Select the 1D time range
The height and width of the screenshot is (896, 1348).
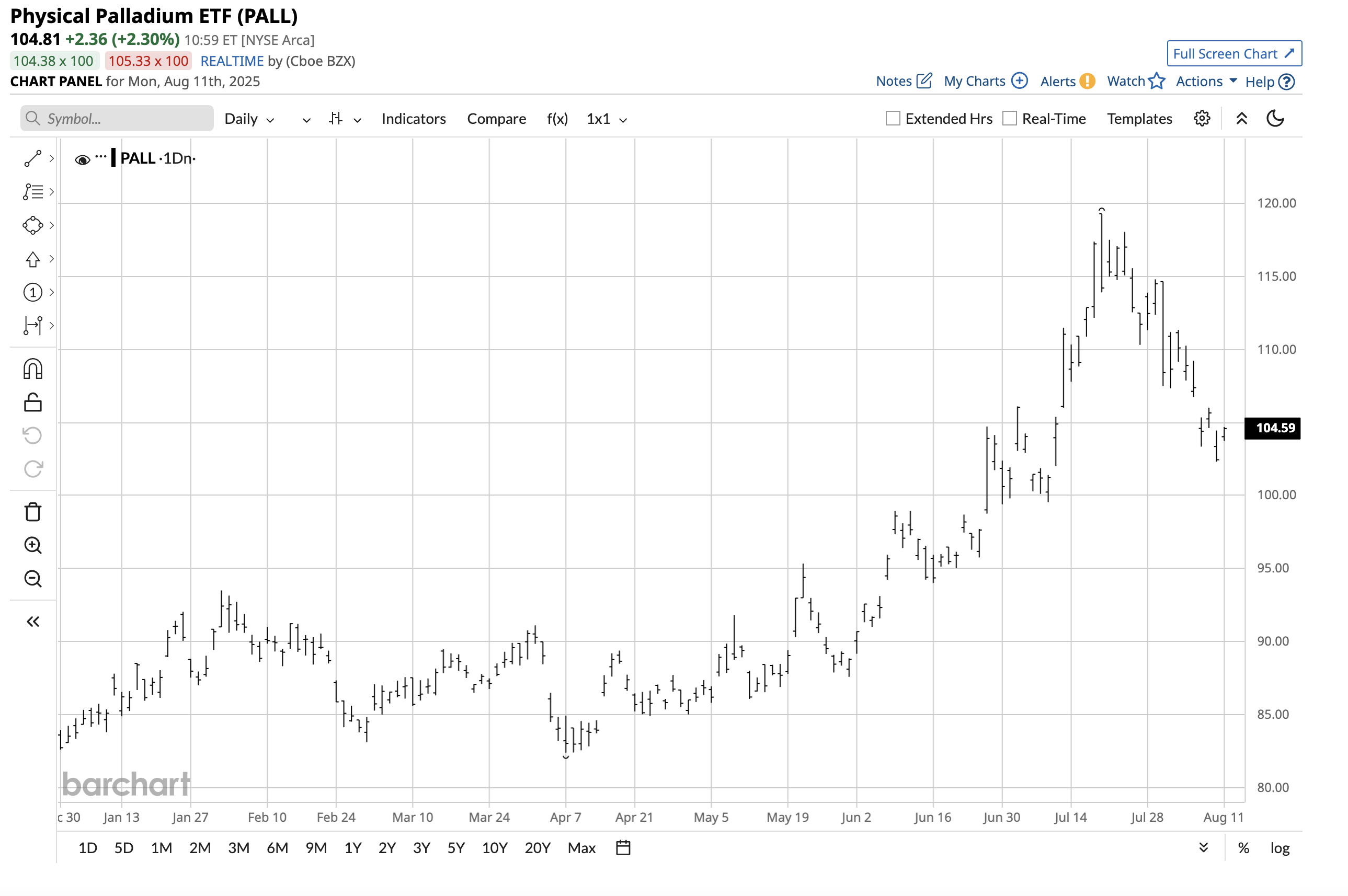[x=87, y=847]
